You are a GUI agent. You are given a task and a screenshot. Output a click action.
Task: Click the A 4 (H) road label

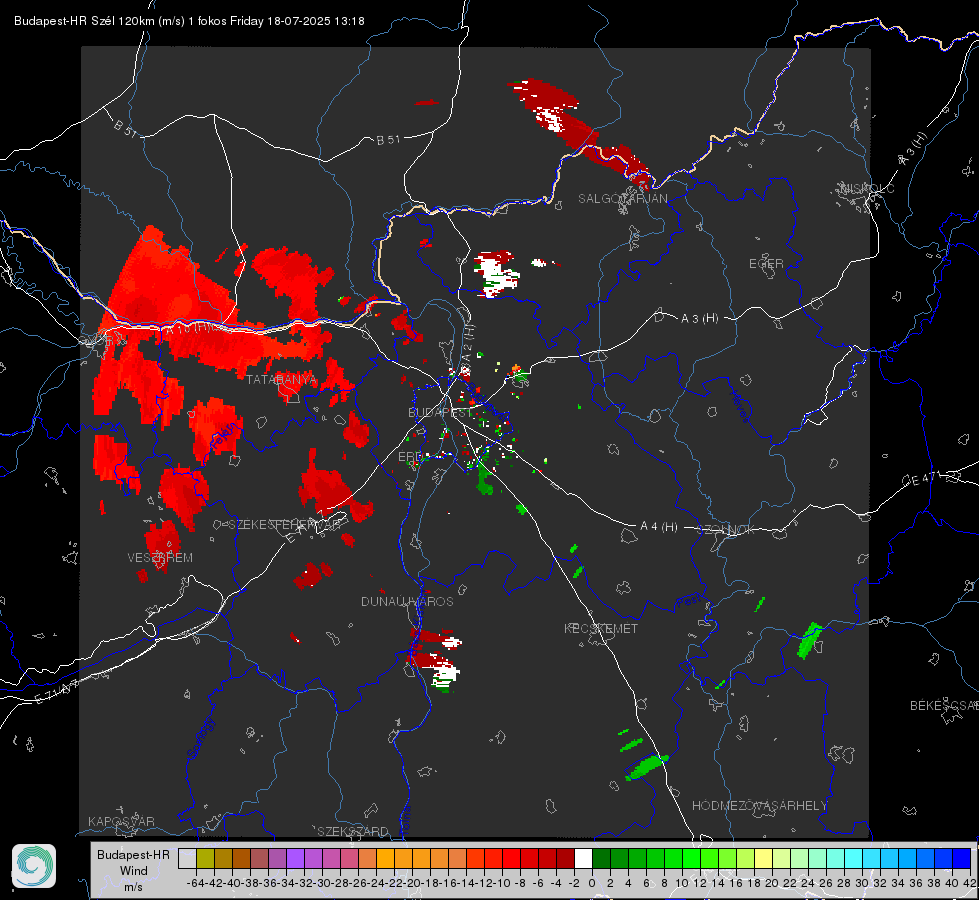(x=659, y=527)
